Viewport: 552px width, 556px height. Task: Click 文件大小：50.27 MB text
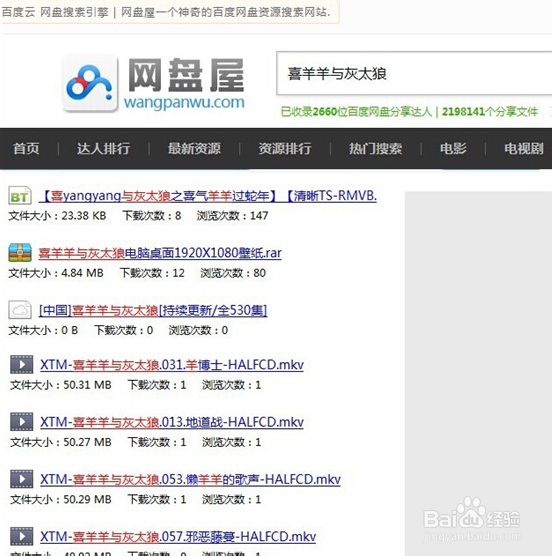click(x=61, y=442)
